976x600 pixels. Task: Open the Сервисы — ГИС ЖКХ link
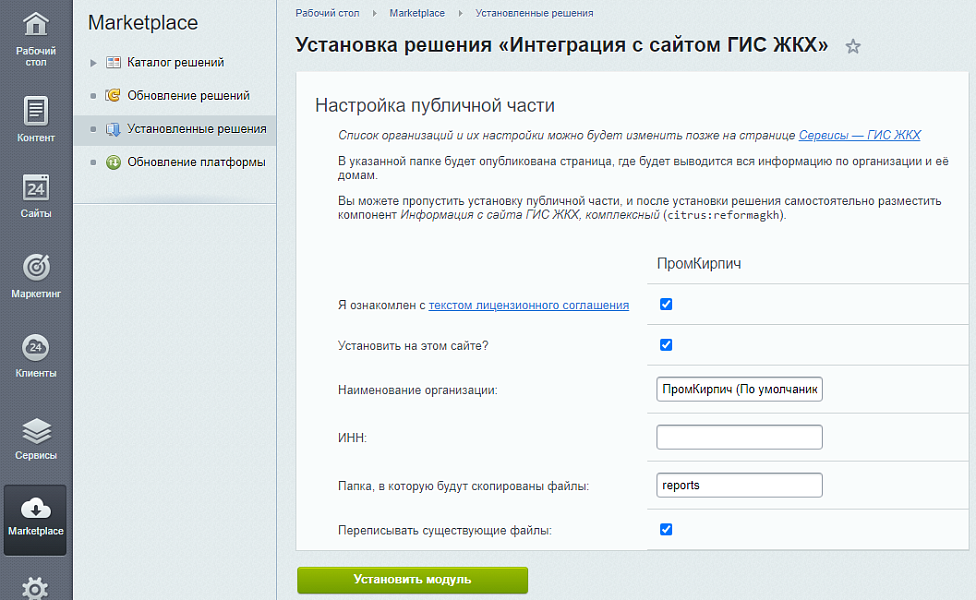tap(861, 135)
